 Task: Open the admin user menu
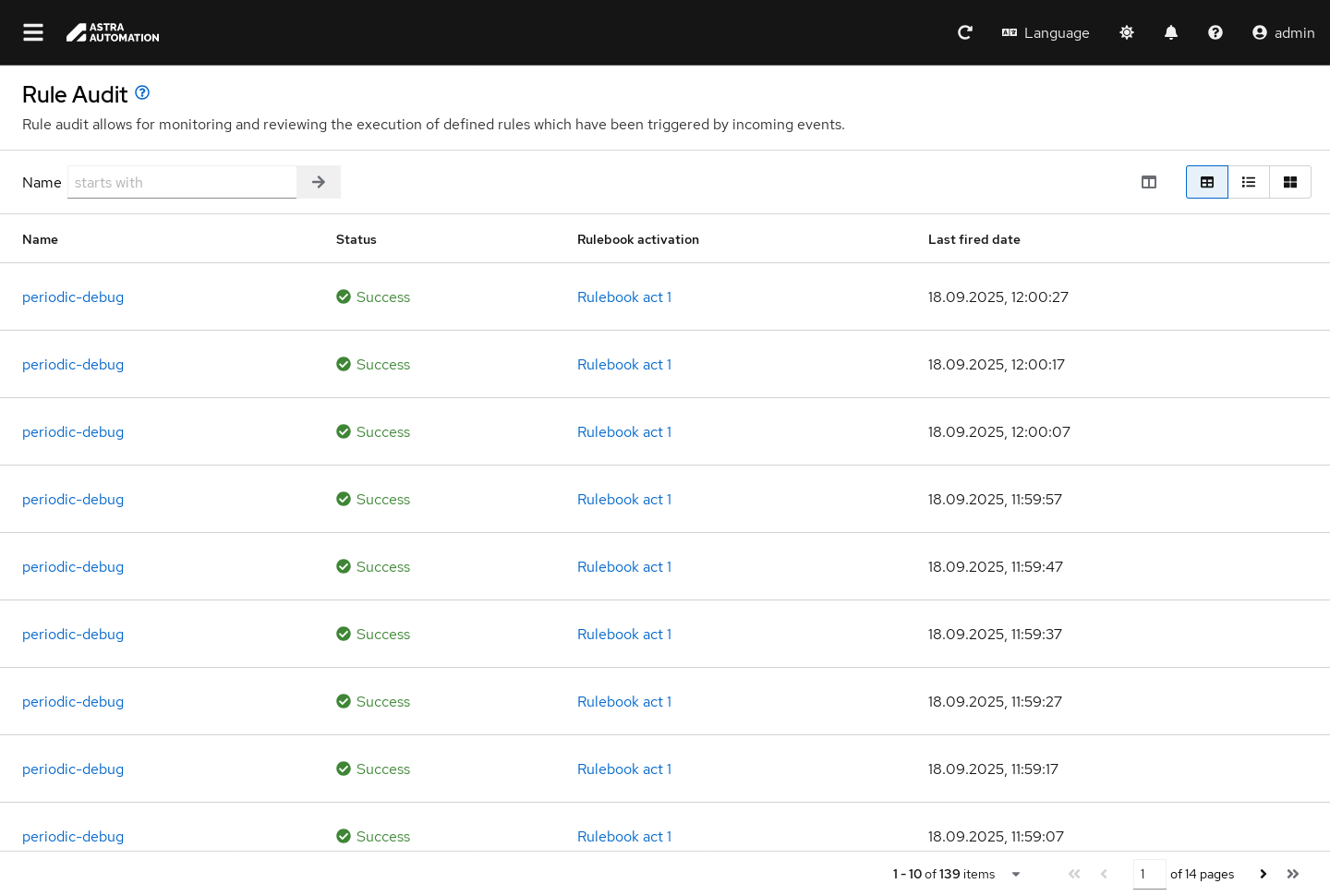(x=1283, y=32)
